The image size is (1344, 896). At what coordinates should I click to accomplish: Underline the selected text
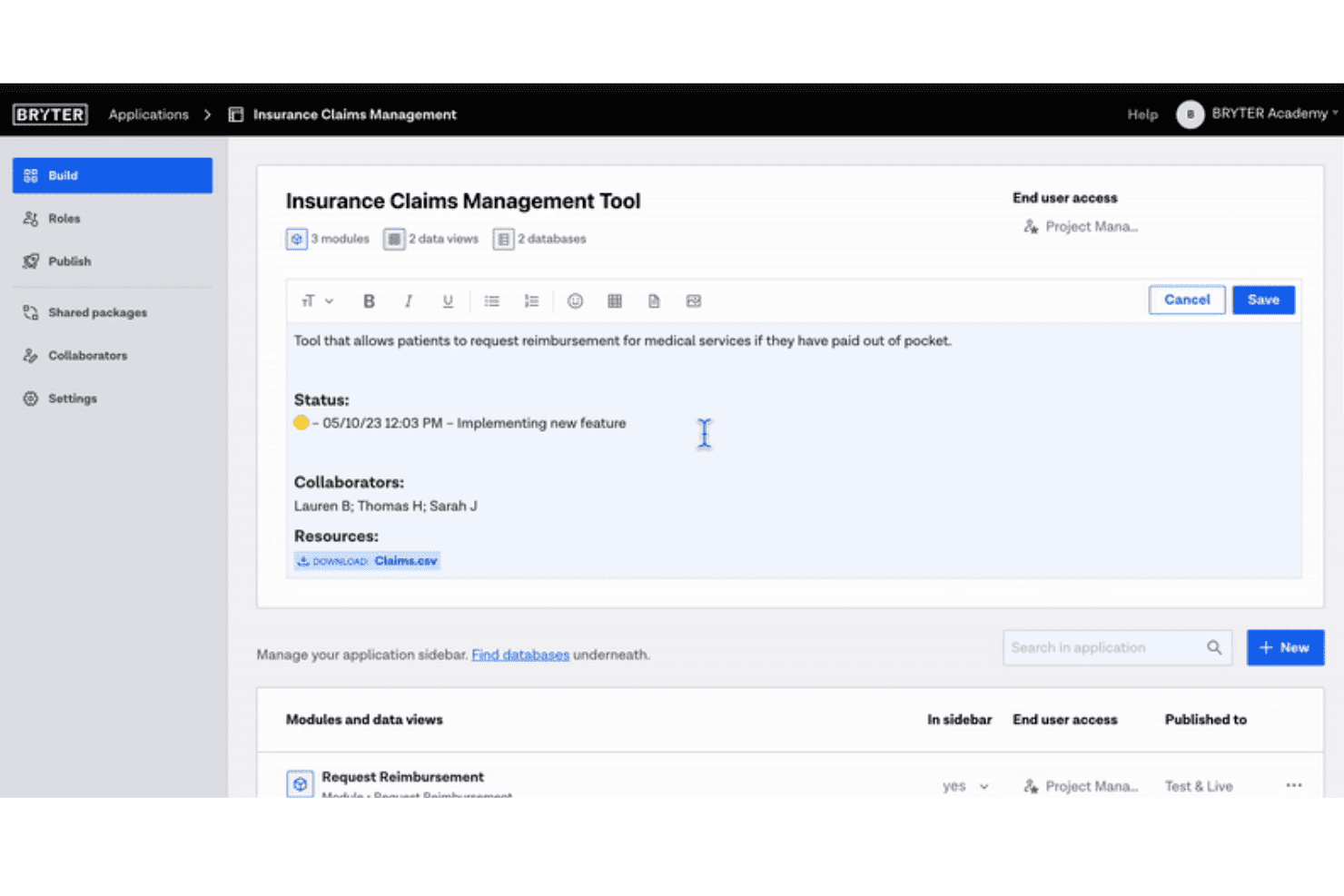click(448, 301)
